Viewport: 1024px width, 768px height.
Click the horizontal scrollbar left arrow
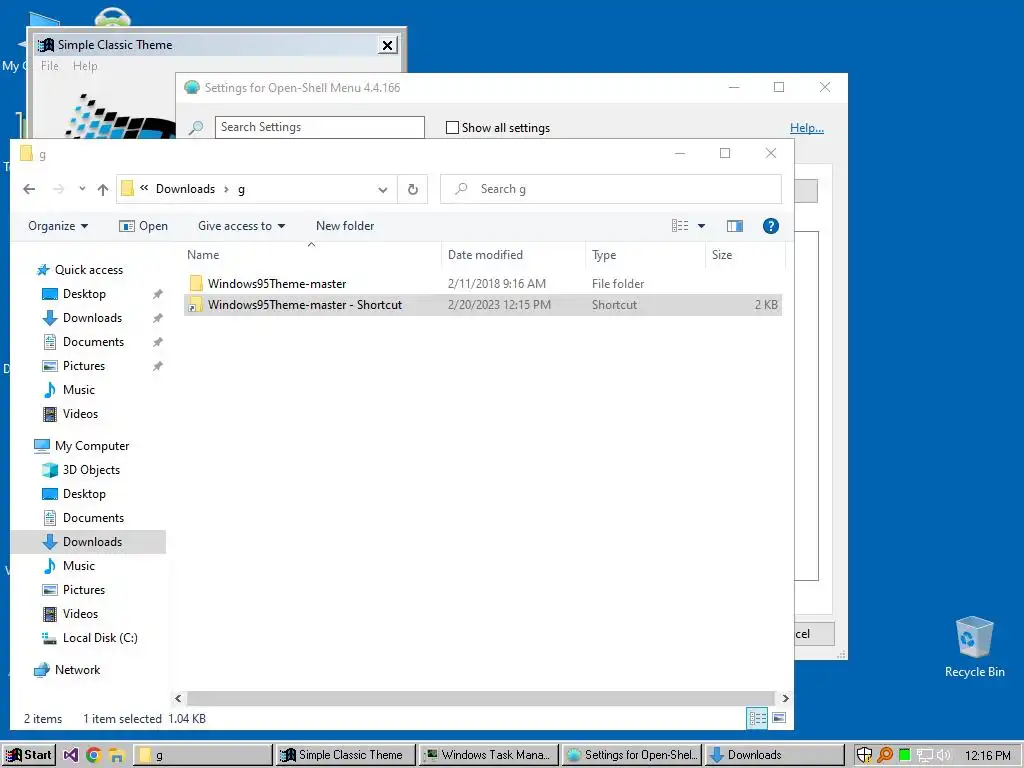click(178, 698)
